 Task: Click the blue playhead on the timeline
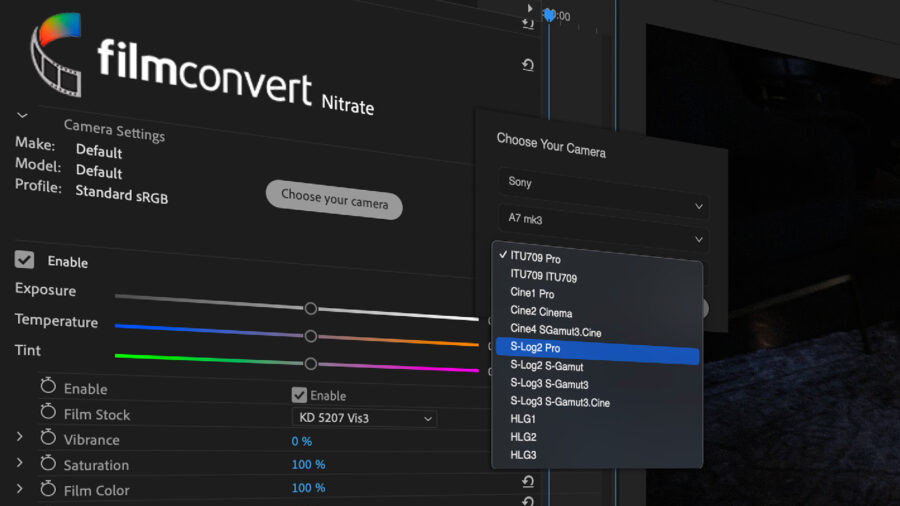coord(549,15)
